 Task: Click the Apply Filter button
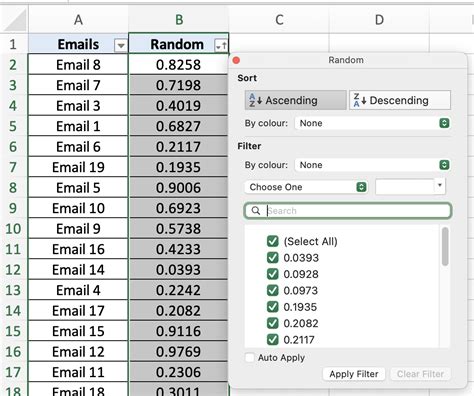354,374
